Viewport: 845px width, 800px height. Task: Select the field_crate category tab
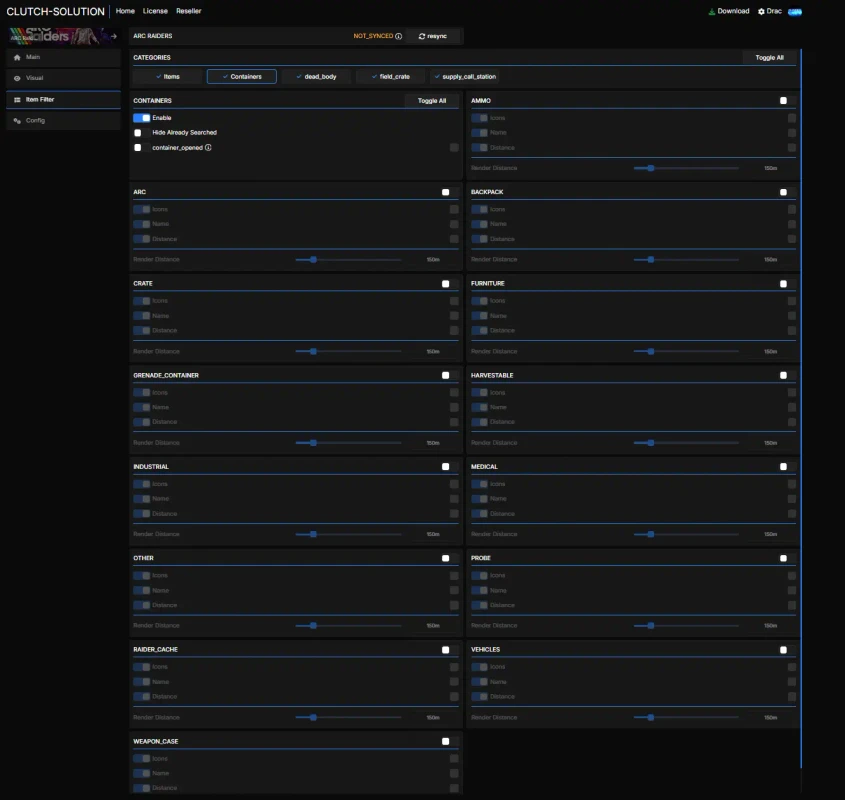pos(391,77)
